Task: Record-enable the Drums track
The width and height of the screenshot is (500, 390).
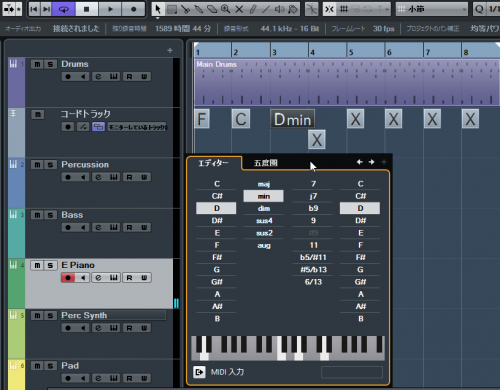Action: point(68,77)
